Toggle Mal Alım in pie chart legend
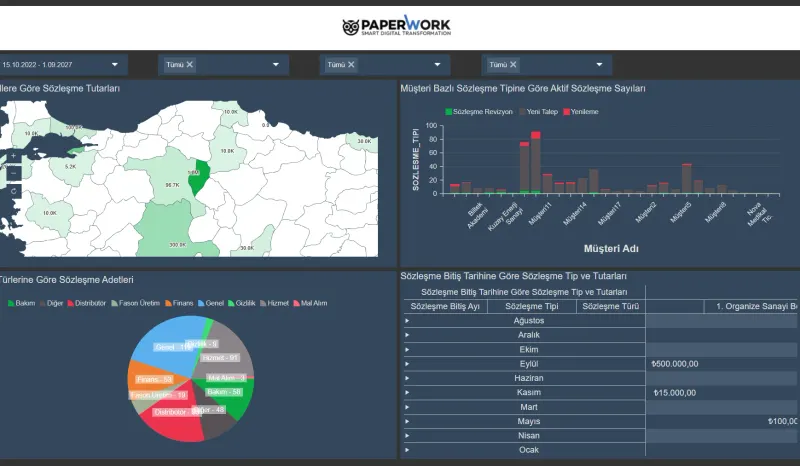Viewport: 800px width, 466px height. (x=310, y=303)
